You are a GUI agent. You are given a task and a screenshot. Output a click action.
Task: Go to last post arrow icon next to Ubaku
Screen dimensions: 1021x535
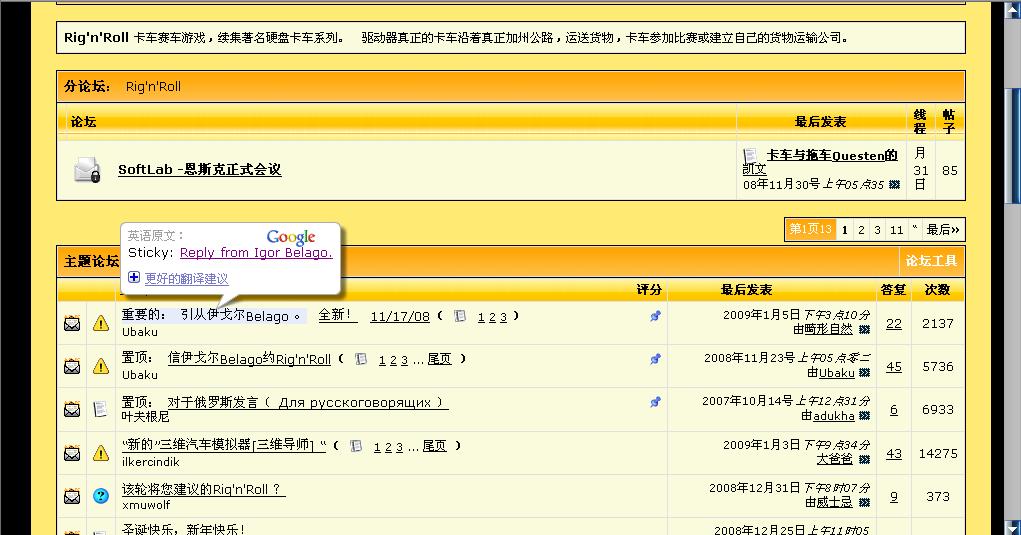(864, 373)
